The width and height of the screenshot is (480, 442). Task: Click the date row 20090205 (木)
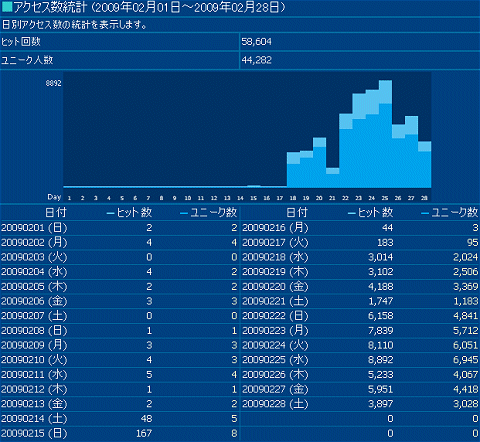point(34,286)
